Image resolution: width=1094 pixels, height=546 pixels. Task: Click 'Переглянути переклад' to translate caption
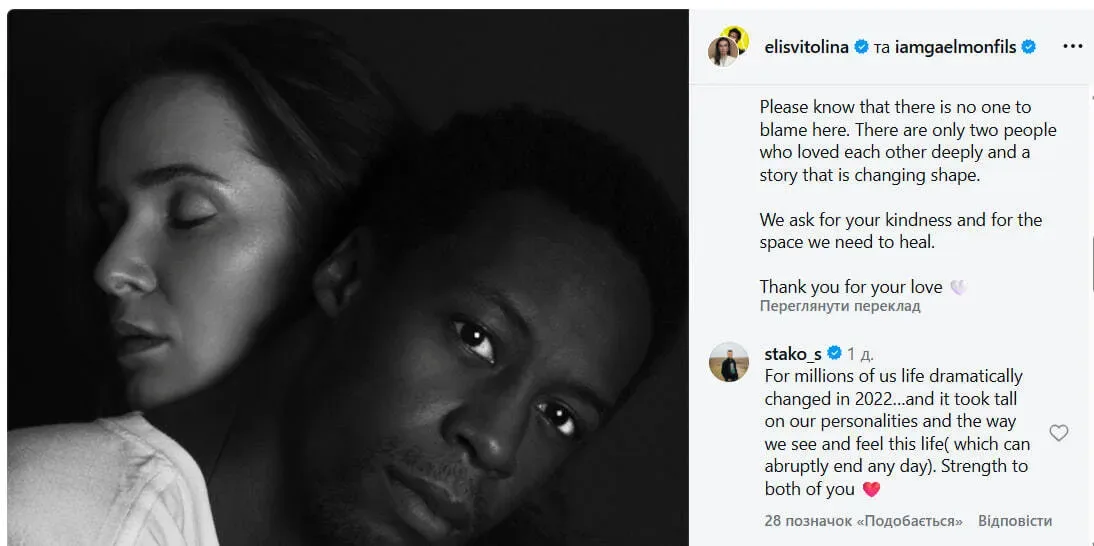(x=840, y=306)
